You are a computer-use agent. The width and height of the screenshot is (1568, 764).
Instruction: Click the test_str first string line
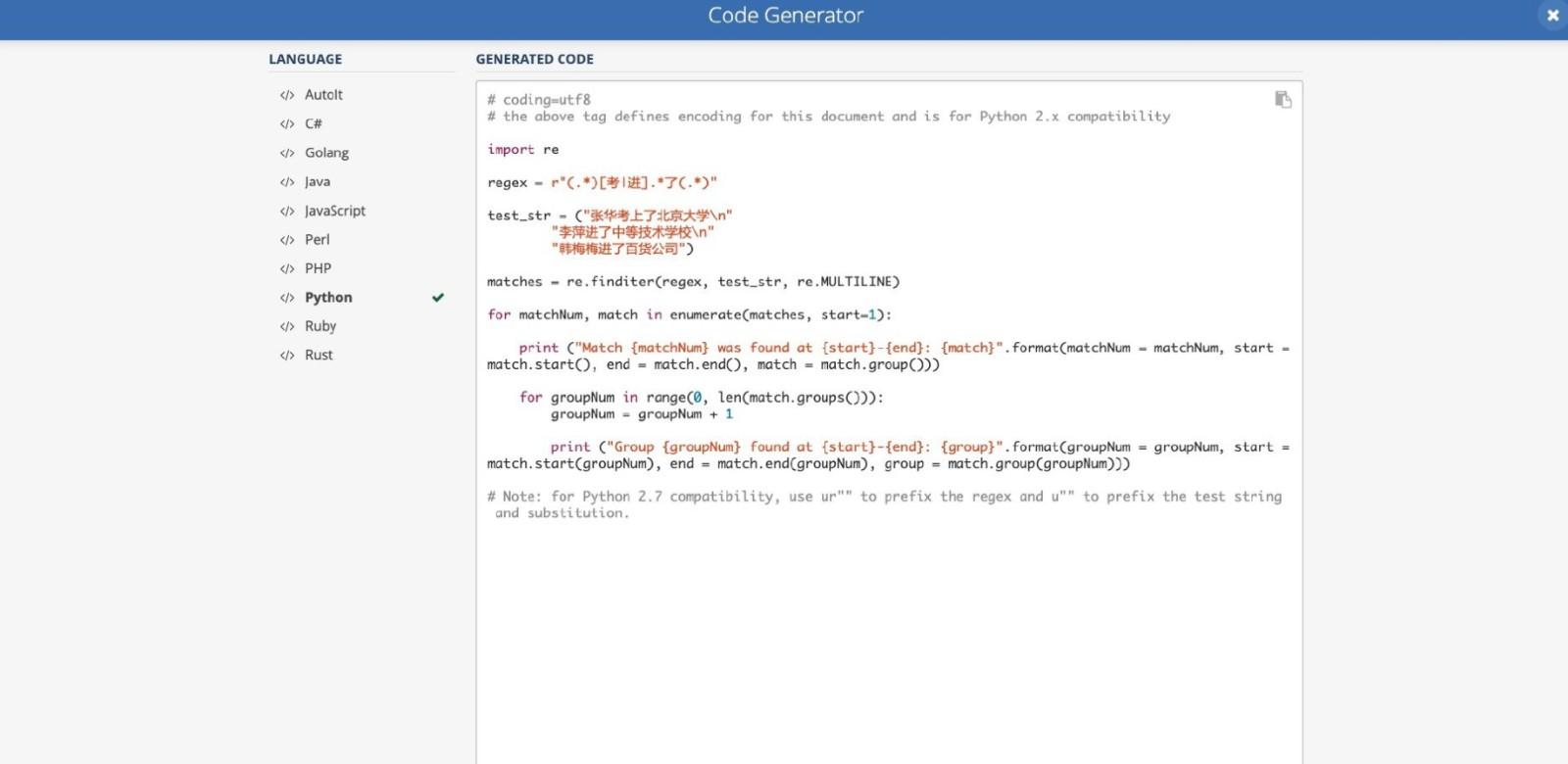610,216
